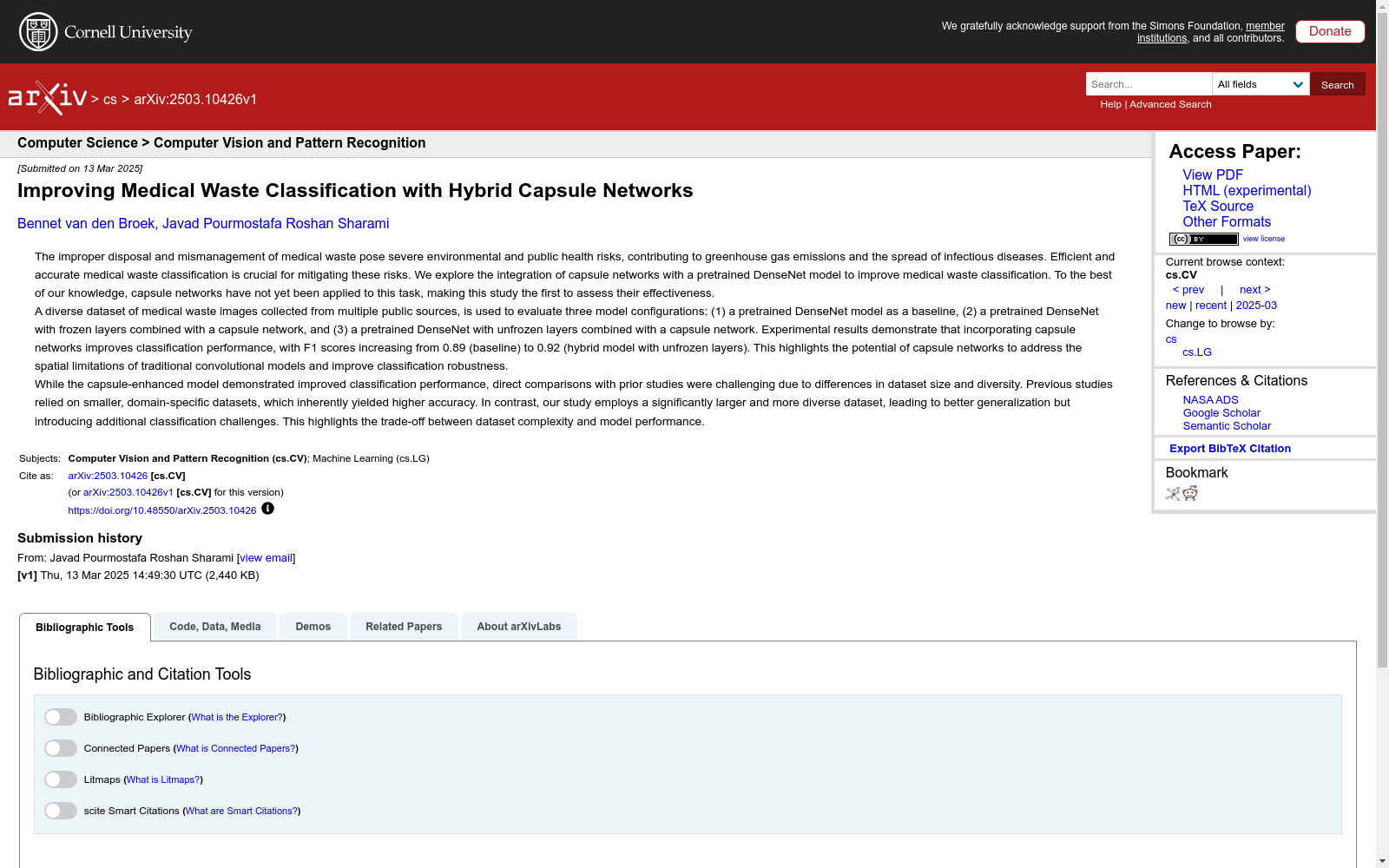Click the Submitted on 13 Mar 2025 dateline

click(x=80, y=168)
